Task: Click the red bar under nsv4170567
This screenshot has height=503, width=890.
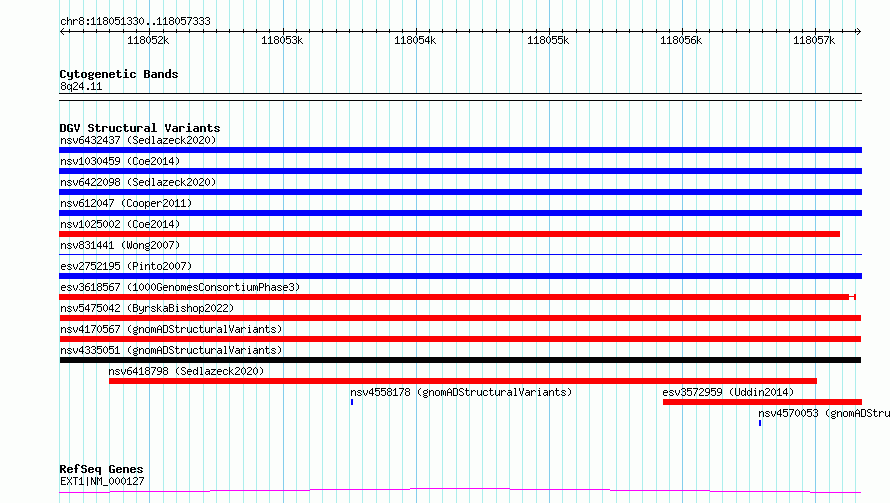Action: tap(460, 339)
